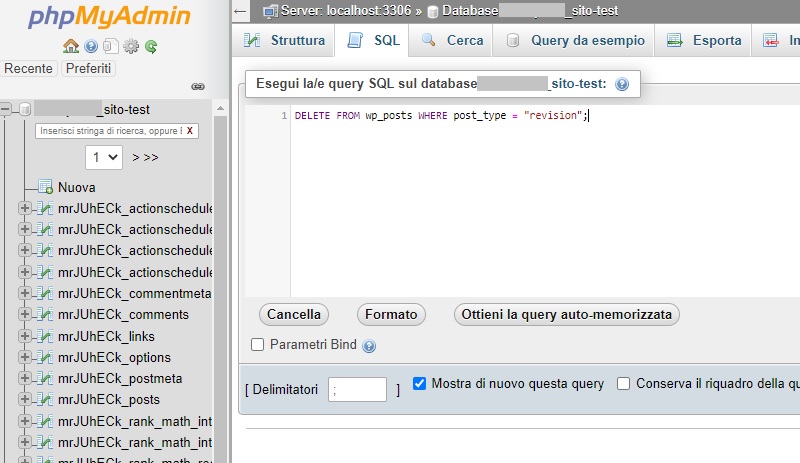800x463 pixels.
Task: Open the help icon beside Parametri Bind
Action: tap(369, 346)
